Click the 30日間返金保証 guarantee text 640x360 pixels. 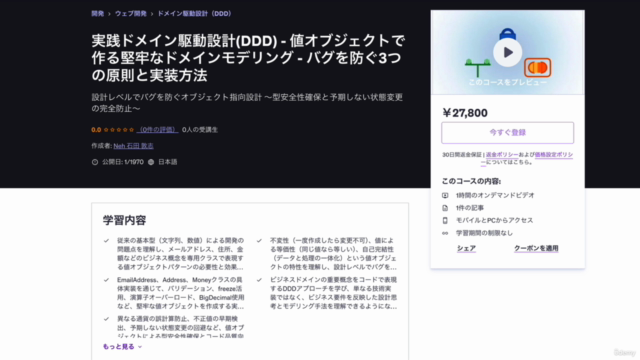coord(462,155)
